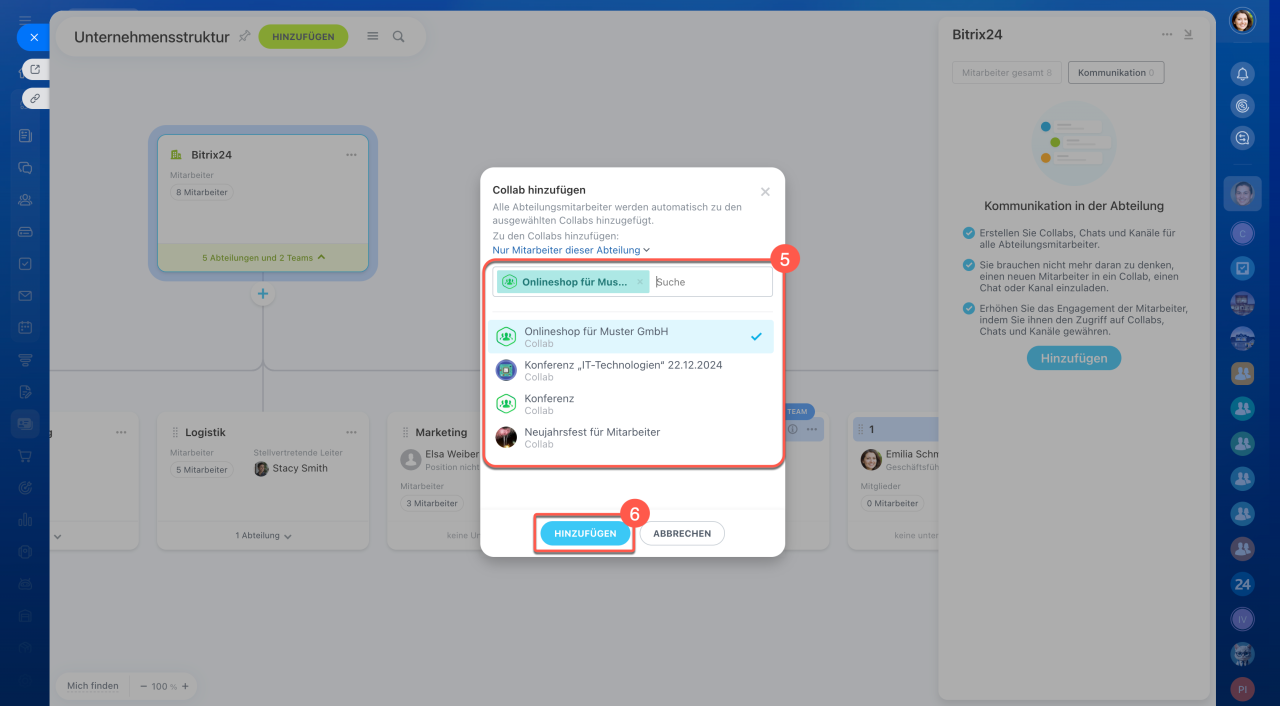This screenshot has width=1280, height=706.
Task: Click the plus button under Bitrix24 card
Action: point(263,294)
